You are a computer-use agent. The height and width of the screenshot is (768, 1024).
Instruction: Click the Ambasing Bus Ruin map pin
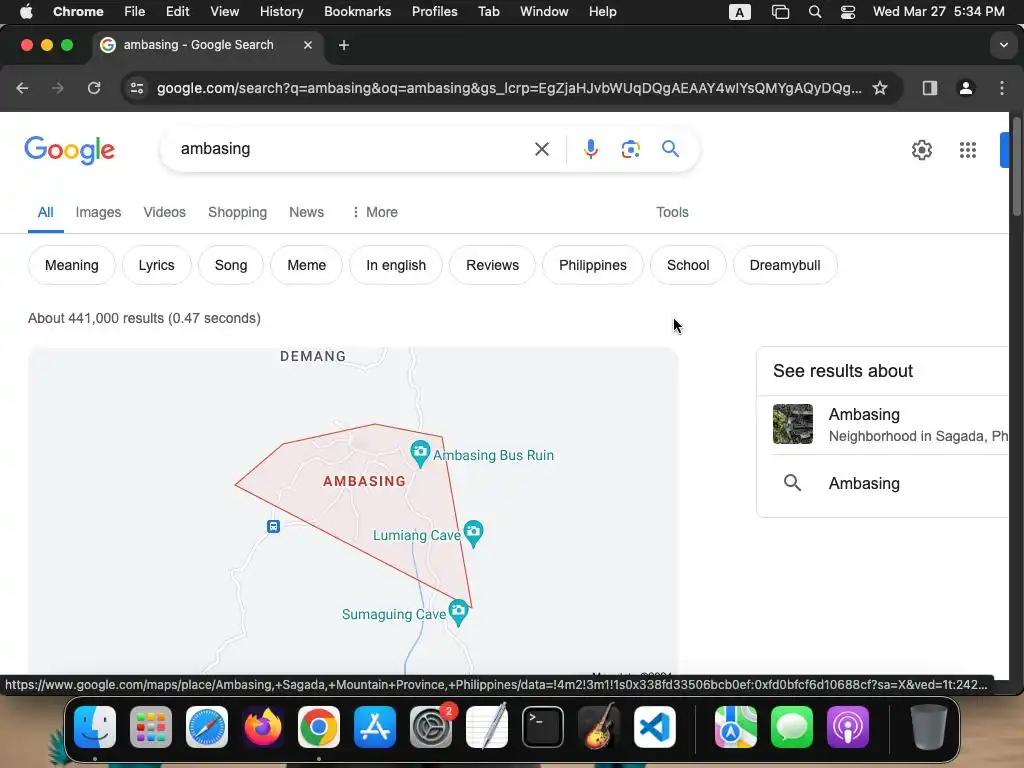(x=420, y=454)
